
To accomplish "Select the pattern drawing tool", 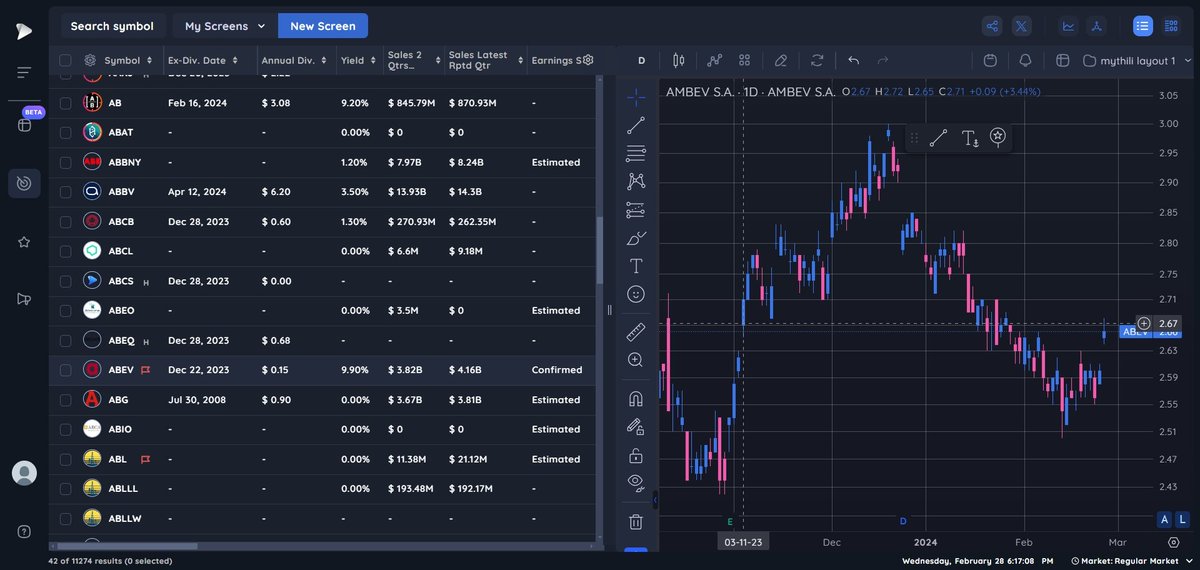I will click(636, 182).
